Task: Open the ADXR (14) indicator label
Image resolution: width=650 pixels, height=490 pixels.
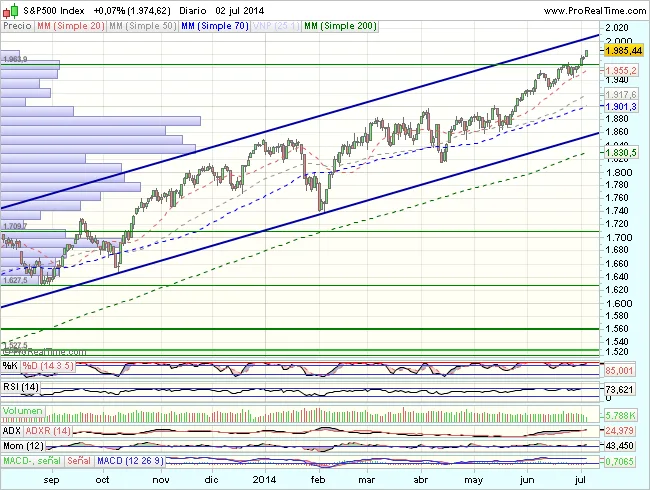Action: [48, 431]
